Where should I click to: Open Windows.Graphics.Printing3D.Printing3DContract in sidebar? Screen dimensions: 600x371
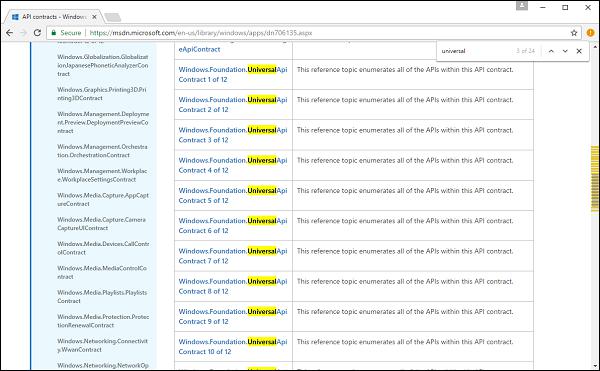(x=102, y=94)
